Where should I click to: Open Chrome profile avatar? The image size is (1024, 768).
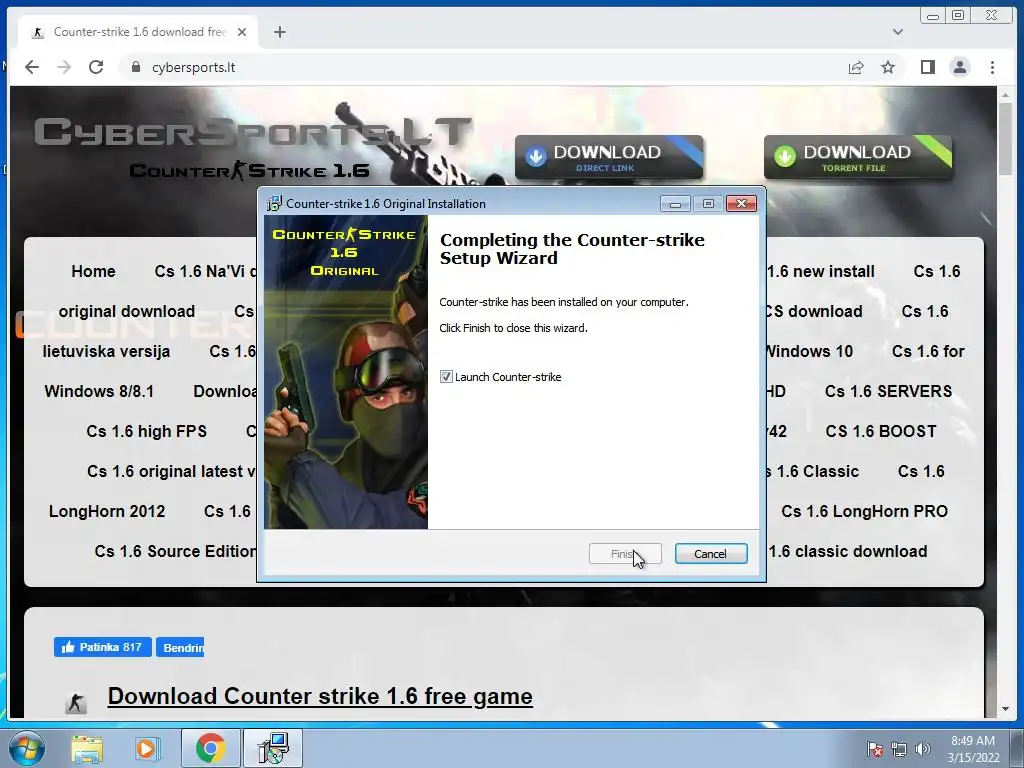(x=960, y=67)
